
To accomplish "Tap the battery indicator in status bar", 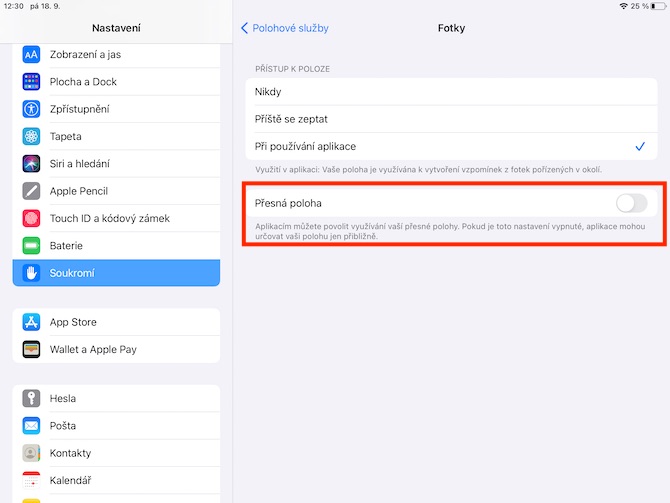I will click(658, 6).
